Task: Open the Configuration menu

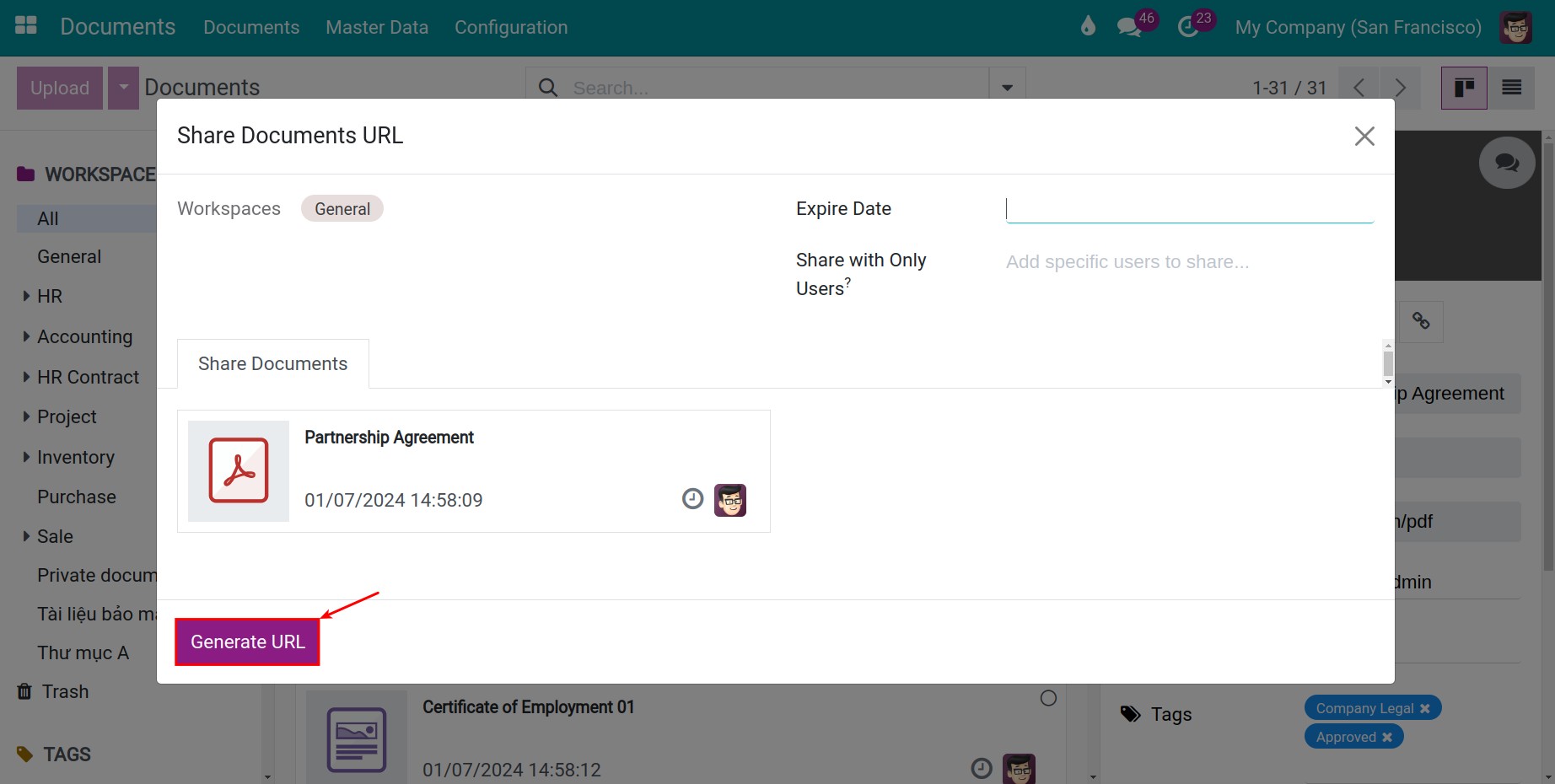Action: (510, 26)
